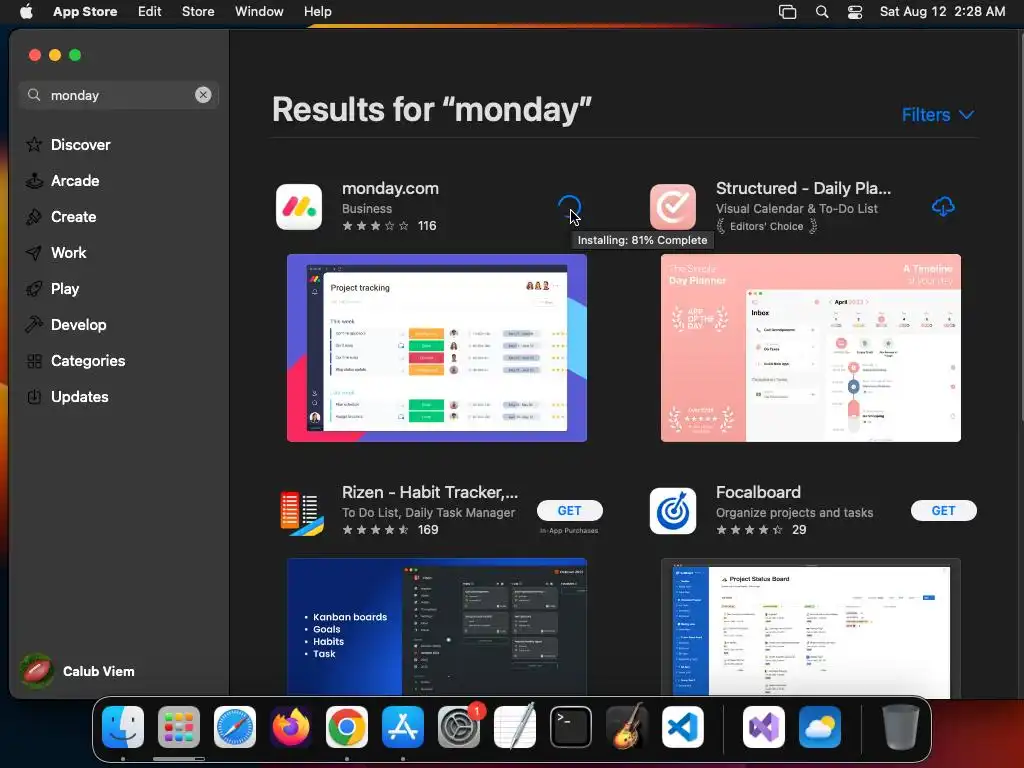Click the 169 ratings count for Rizen
The height and width of the screenshot is (768, 1024).
(428, 530)
